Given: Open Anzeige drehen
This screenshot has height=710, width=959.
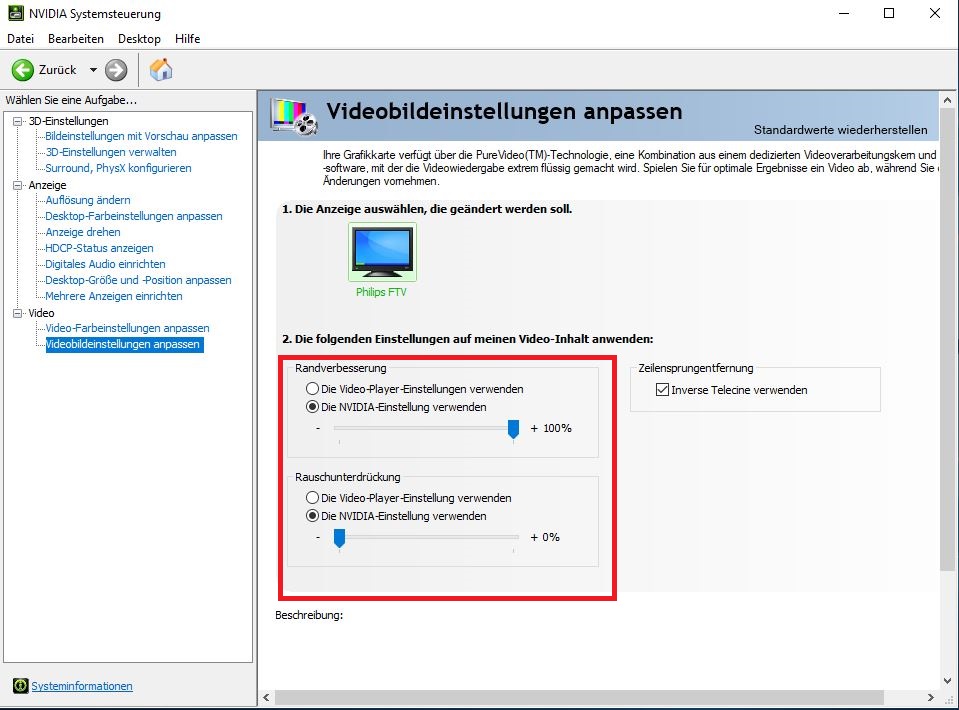Looking at the screenshot, I should click(83, 232).
